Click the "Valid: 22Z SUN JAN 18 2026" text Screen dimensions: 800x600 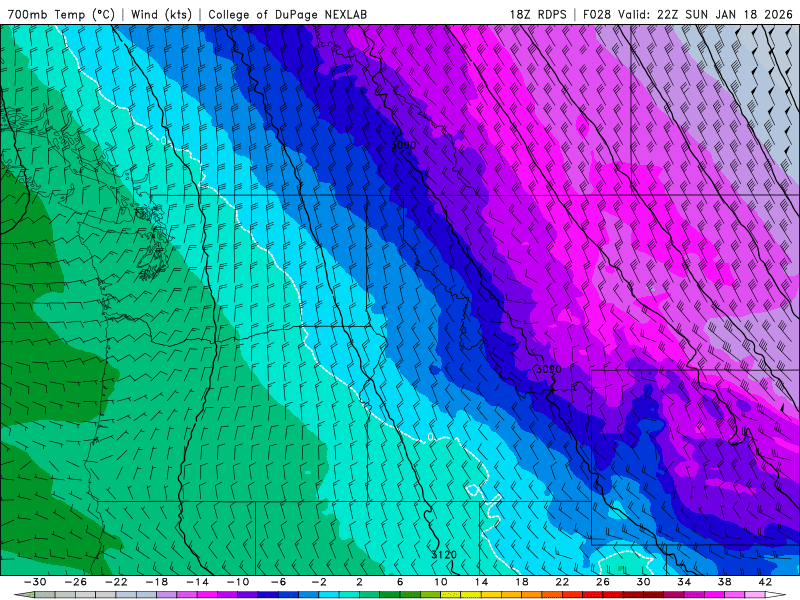pyautogui.click(x=705, y=14)
